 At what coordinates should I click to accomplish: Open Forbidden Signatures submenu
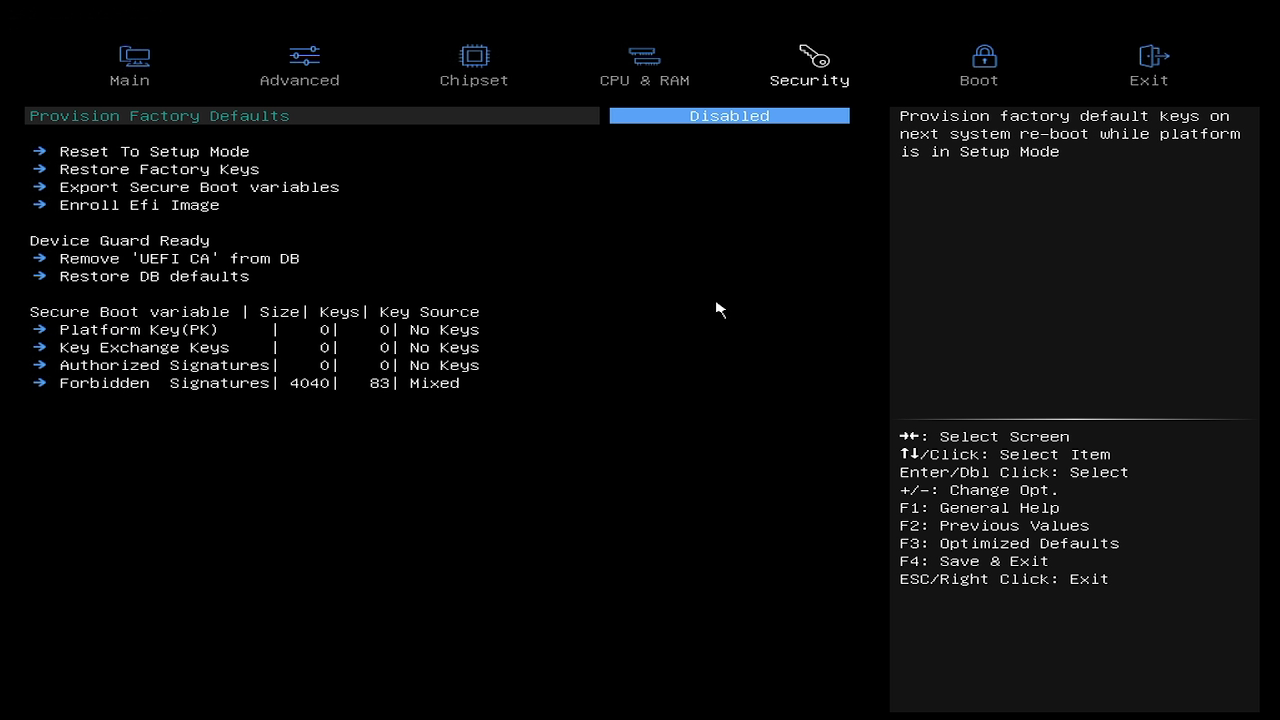tap(164, 384)
